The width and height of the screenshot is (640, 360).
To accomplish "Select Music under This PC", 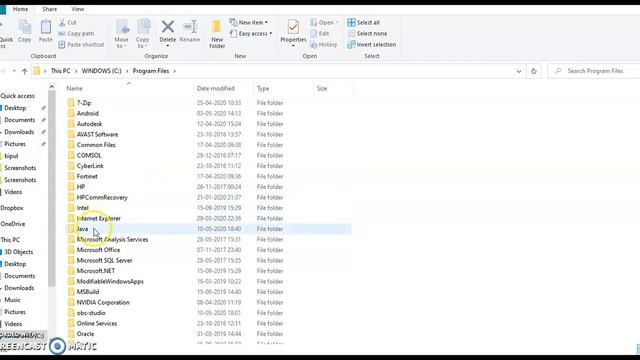I will pos(12,300).
